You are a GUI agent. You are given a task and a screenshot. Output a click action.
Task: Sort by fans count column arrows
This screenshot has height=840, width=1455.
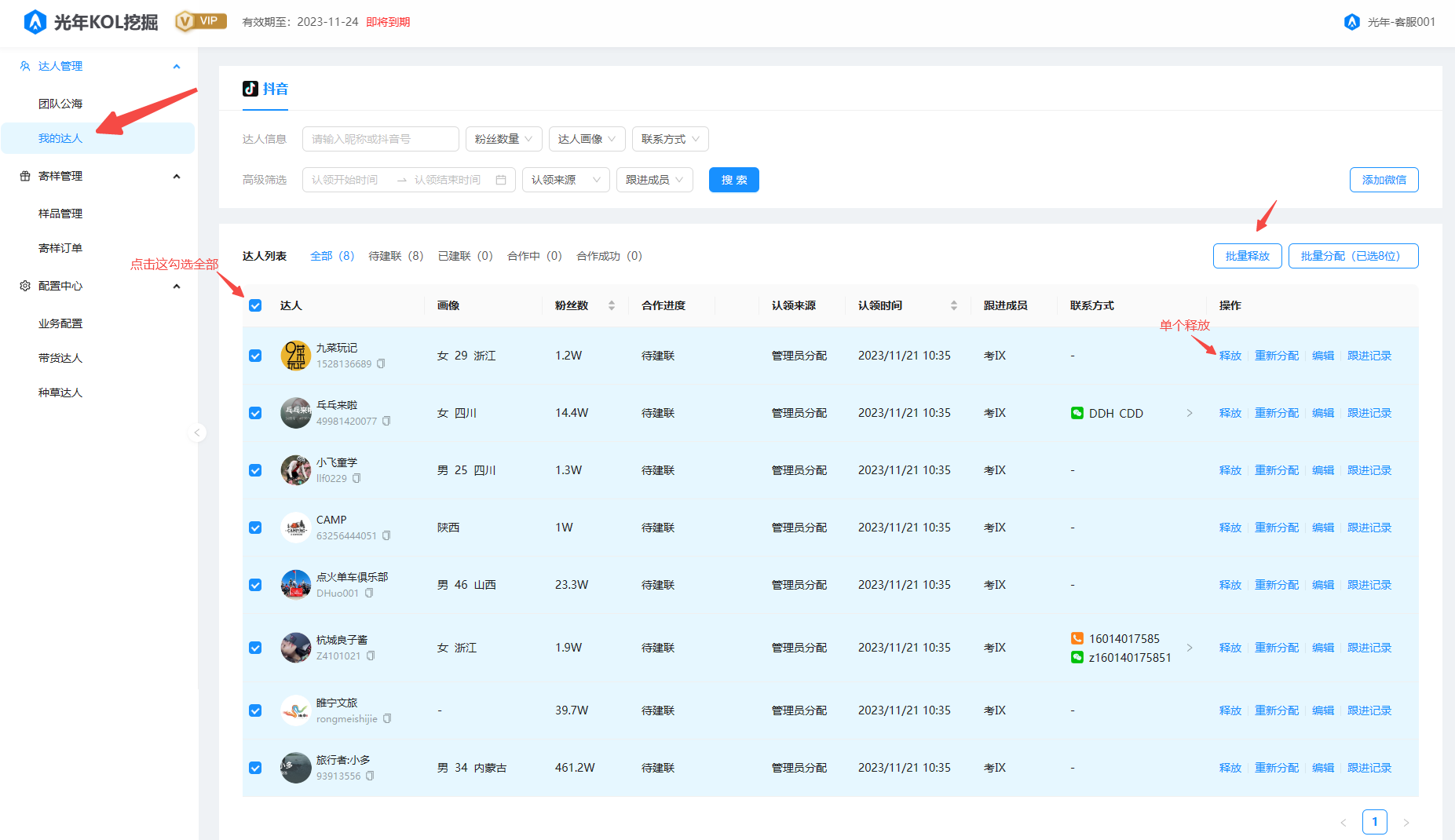612,305
